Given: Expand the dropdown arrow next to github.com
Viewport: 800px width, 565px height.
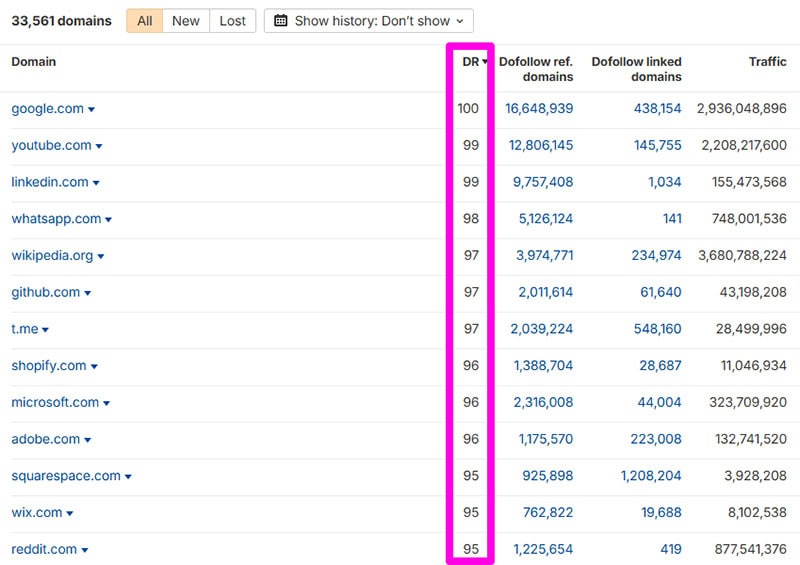Looking at the screenshot, I should (87, 293).
